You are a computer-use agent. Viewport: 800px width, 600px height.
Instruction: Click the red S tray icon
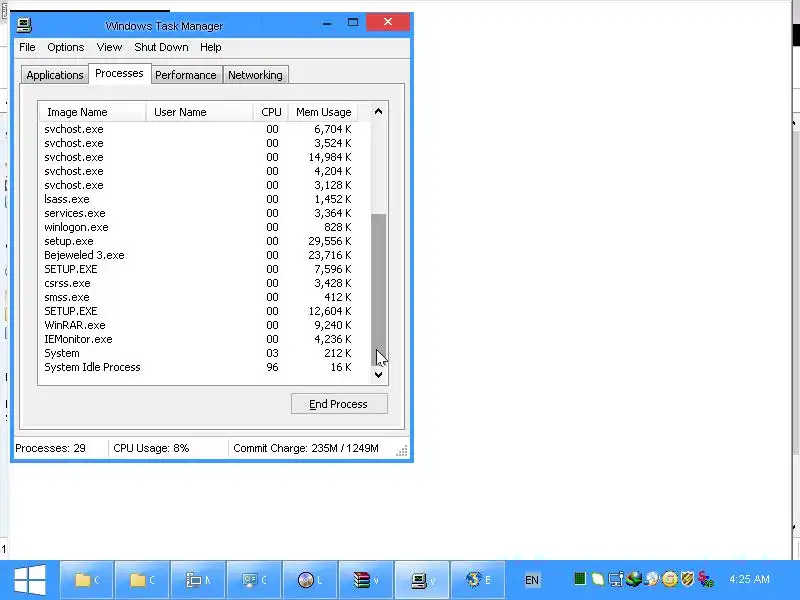pyautogui.click(x=706, y=579)
